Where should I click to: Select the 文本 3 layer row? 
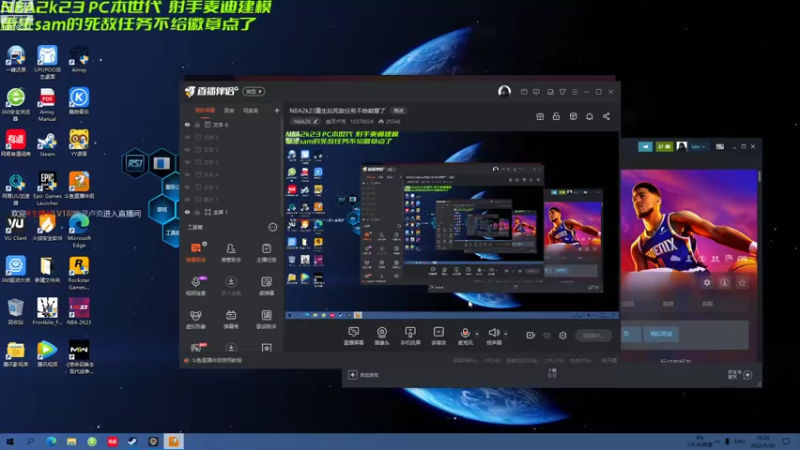tap(231, 187)
